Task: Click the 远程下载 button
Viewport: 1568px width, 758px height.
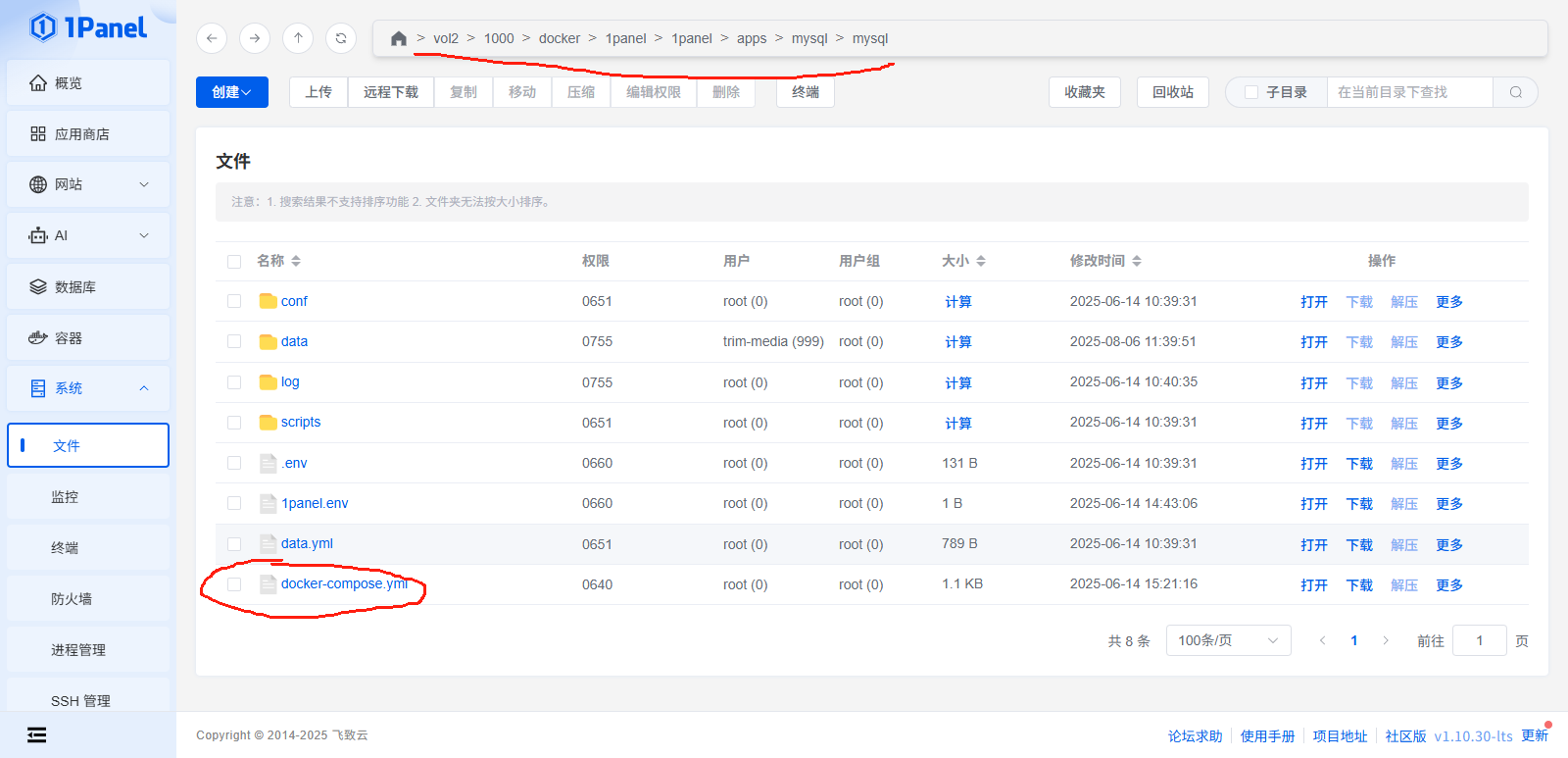Action: click(391, 92)
